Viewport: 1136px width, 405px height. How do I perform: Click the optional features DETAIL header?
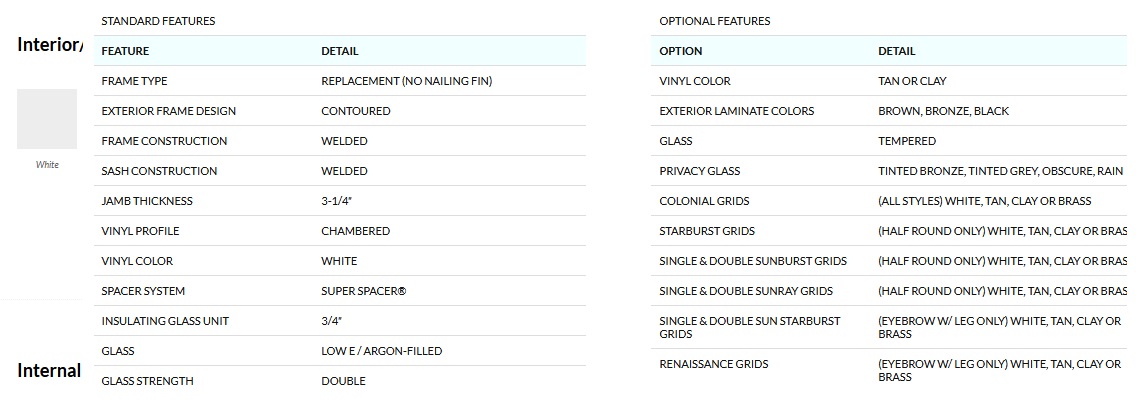click(x=897, y=51)
